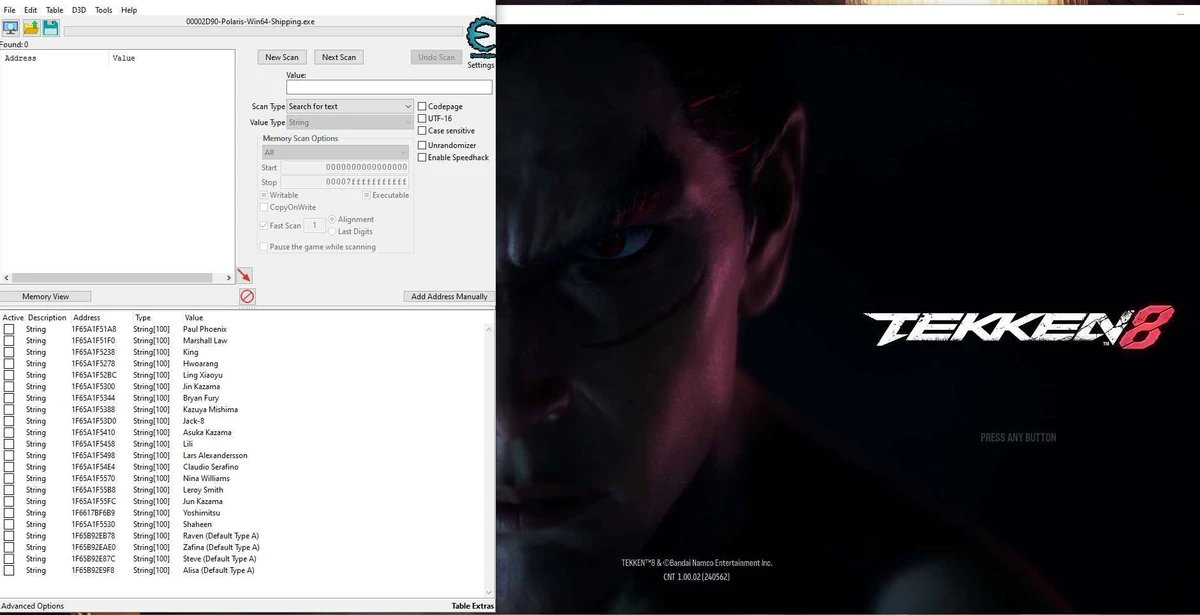
Task: Click inside the Value input field
Action: pos(390,87)
